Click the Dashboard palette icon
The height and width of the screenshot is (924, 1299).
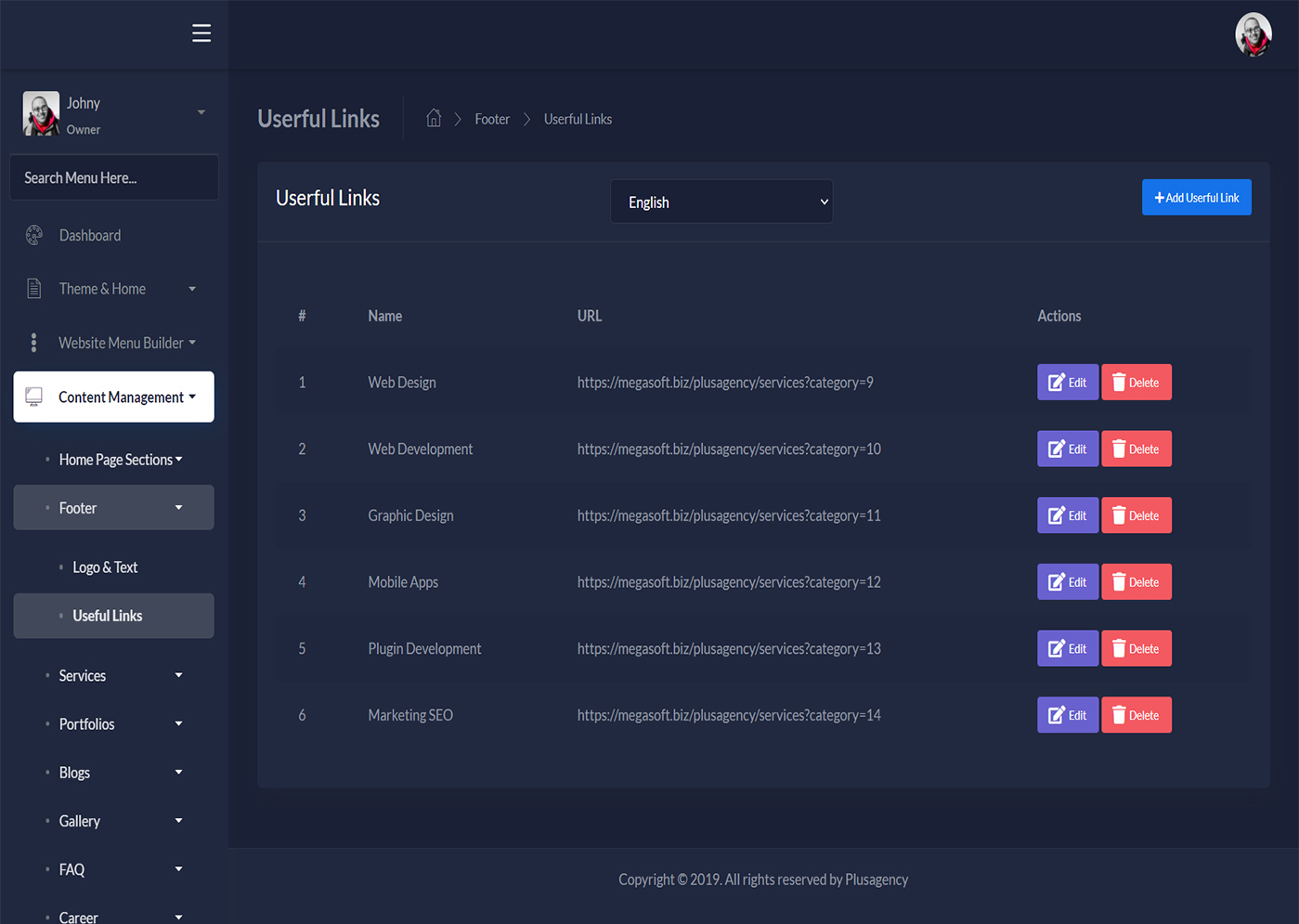pyautogui.click(x=34, y=236)
